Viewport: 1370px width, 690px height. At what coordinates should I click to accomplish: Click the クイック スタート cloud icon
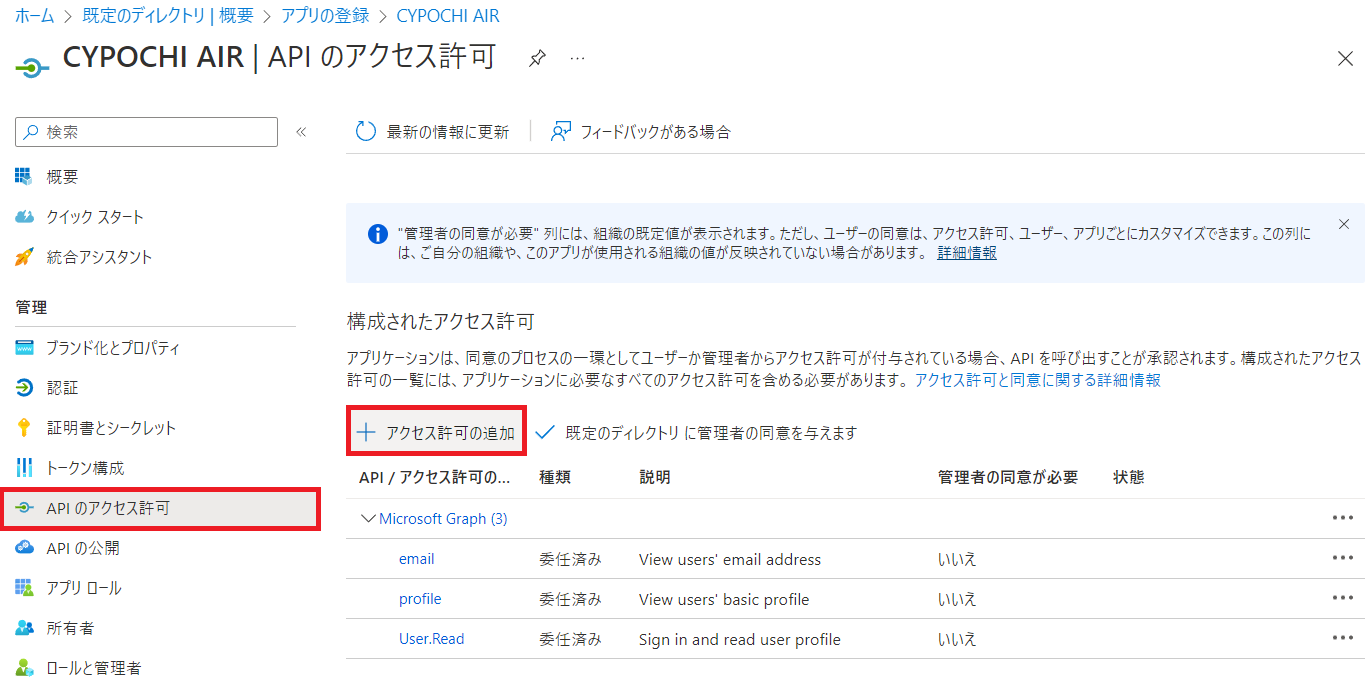coord(25,217)
